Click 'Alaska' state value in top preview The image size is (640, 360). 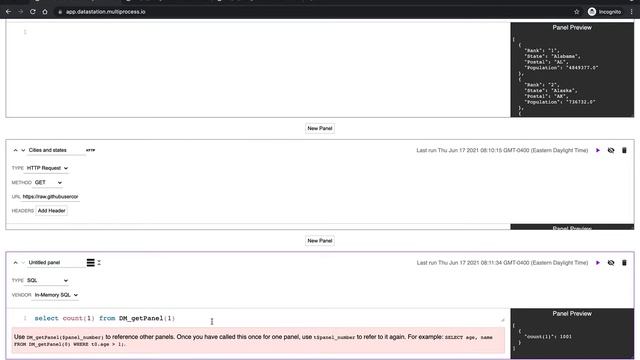(x=563, y=91)
